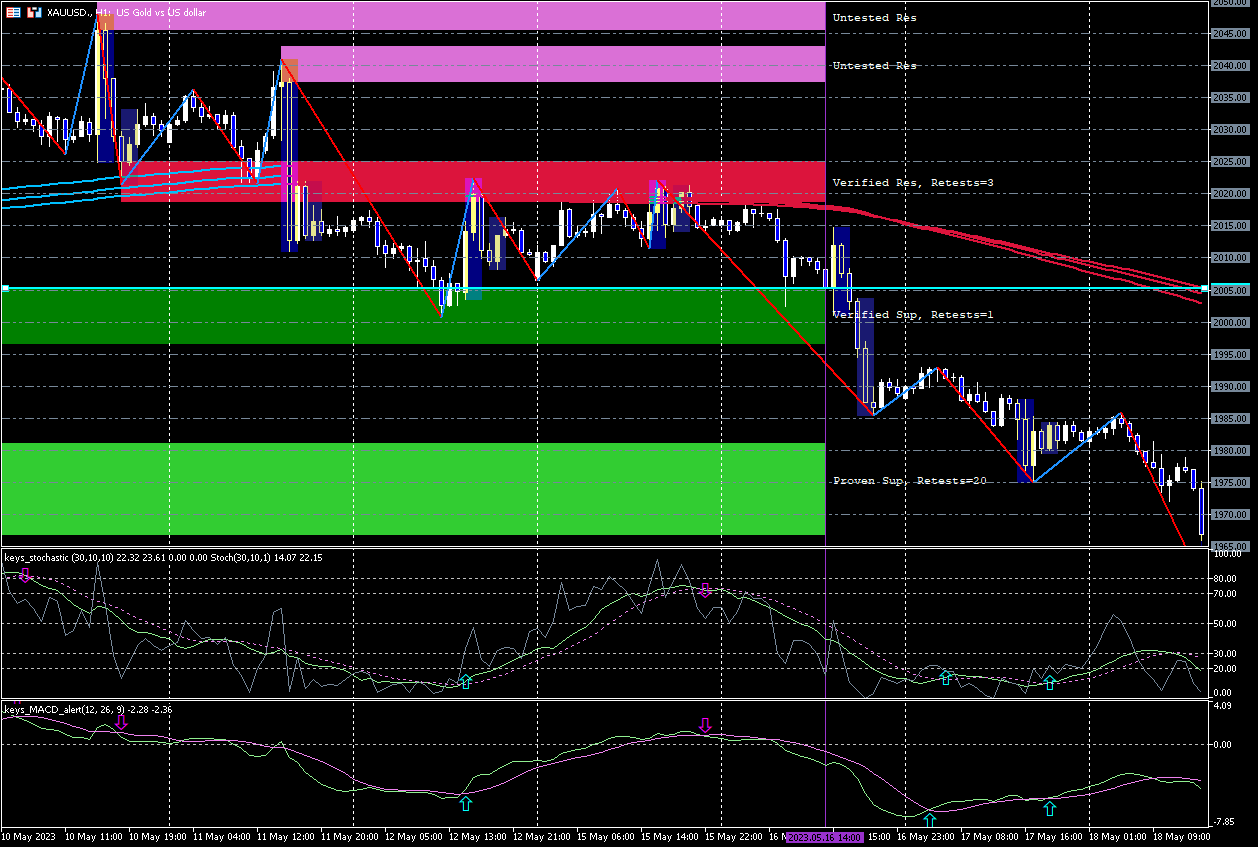
Task: Select rightmost cyan up arrow in MACD panel
Action: point(1049,807)
